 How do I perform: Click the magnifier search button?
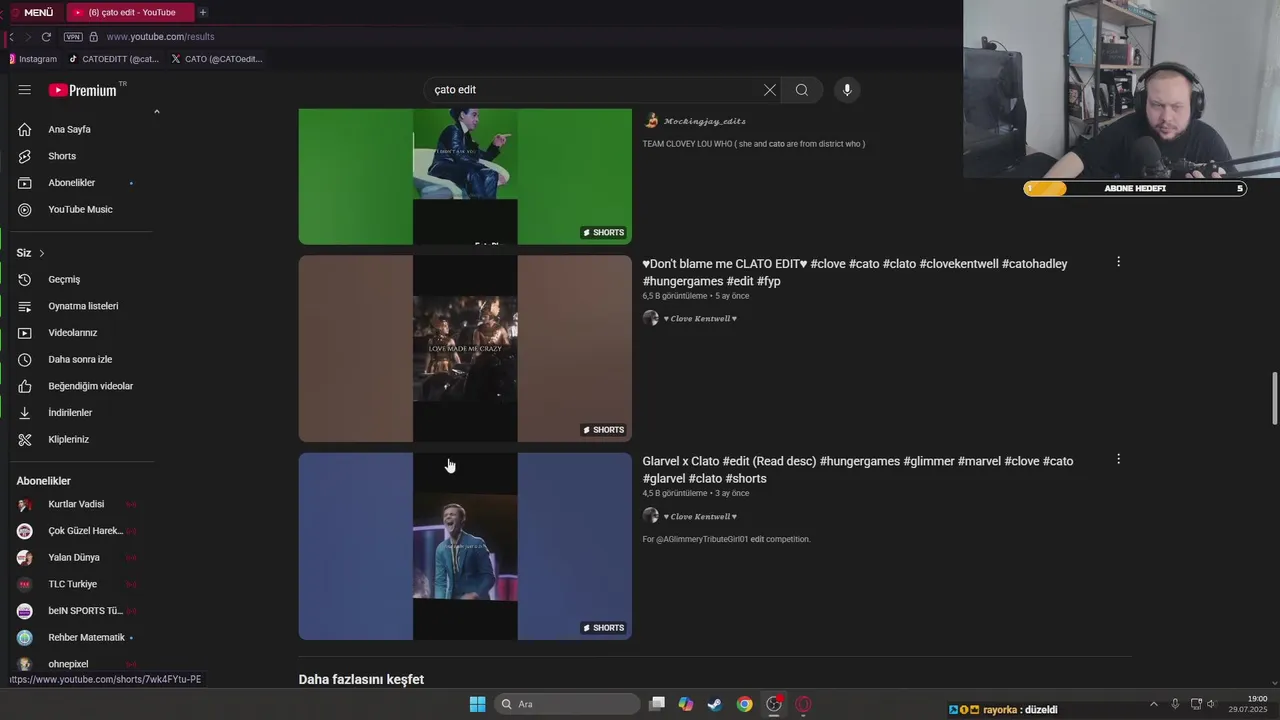(x=802, y=90)
